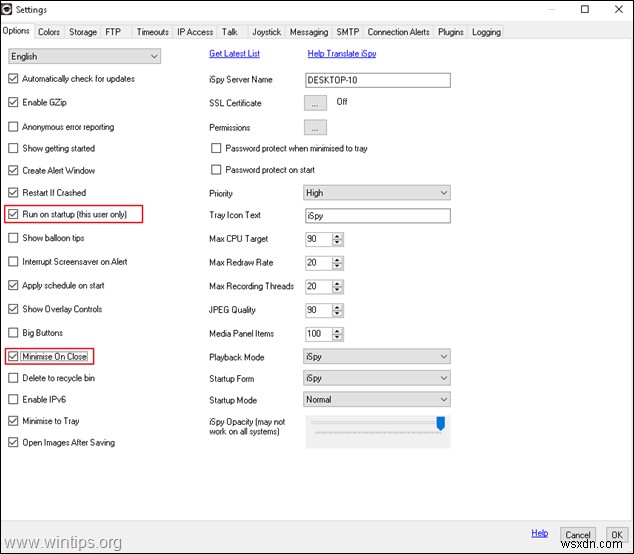Enable the IPv6 checkbox
This screenshot has height=554, width=634.
pyautogui.click(x=13, y=400)
